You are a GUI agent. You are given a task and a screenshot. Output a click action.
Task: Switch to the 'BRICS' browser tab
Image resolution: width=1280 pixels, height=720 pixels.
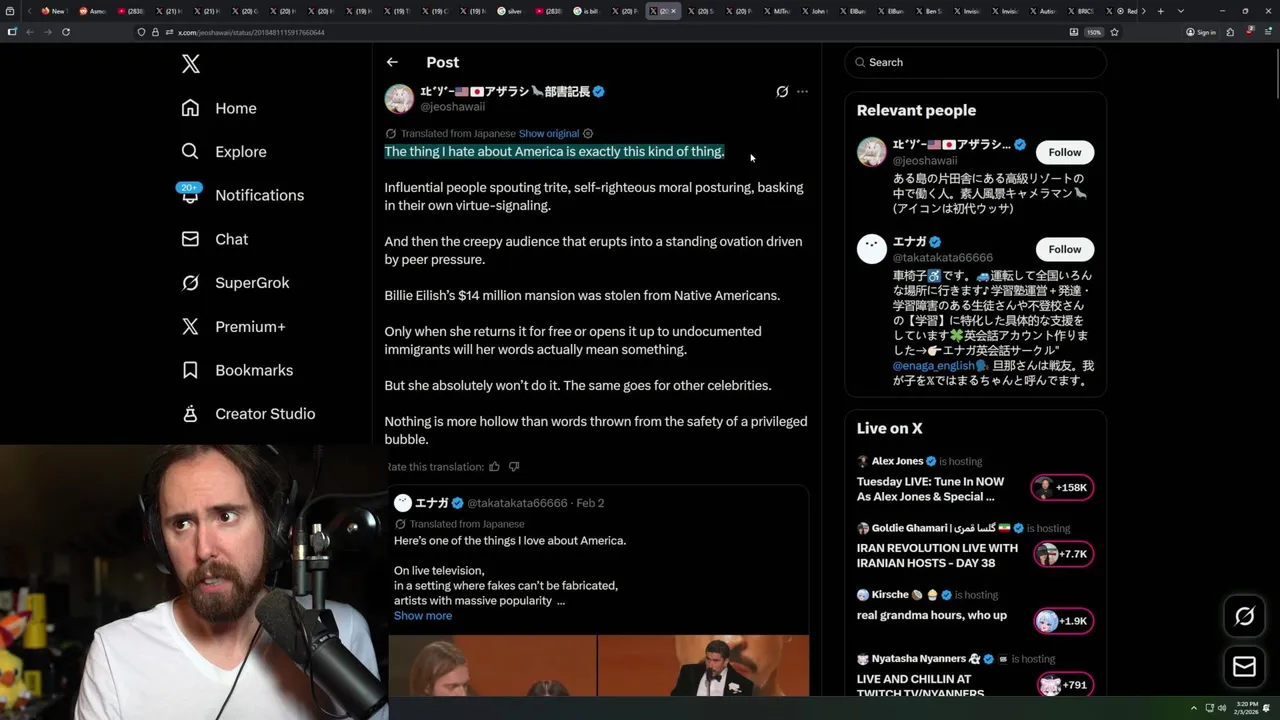1082,11
